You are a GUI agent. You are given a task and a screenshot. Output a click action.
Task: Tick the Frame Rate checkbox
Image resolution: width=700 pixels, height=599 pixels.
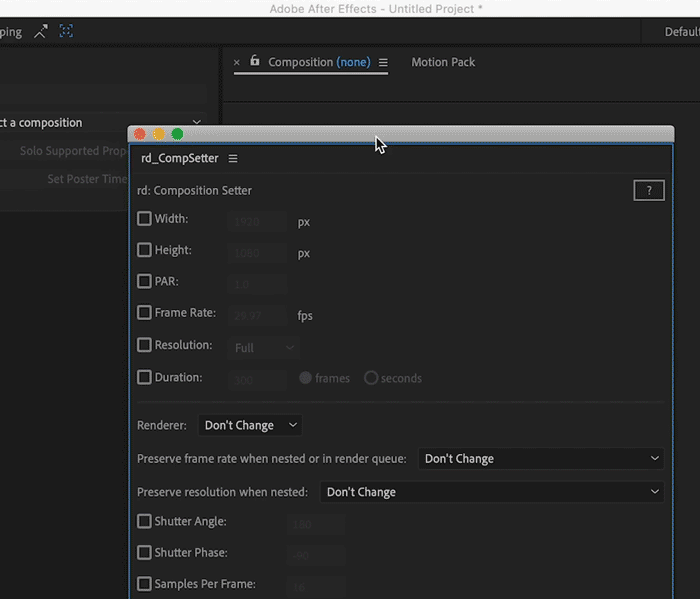145,313
